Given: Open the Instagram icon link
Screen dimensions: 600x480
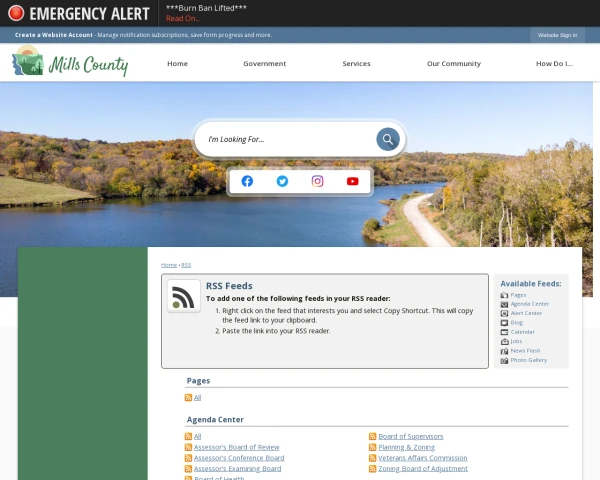Looking at the screenshot, I should point(317,181).
